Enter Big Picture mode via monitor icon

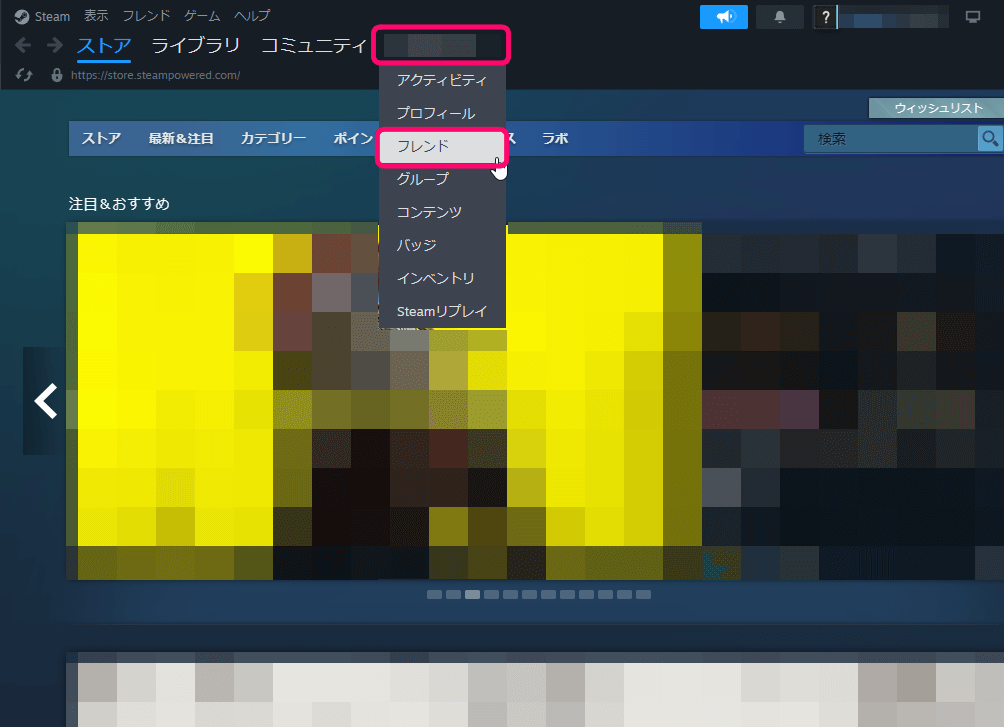point(972,17)
